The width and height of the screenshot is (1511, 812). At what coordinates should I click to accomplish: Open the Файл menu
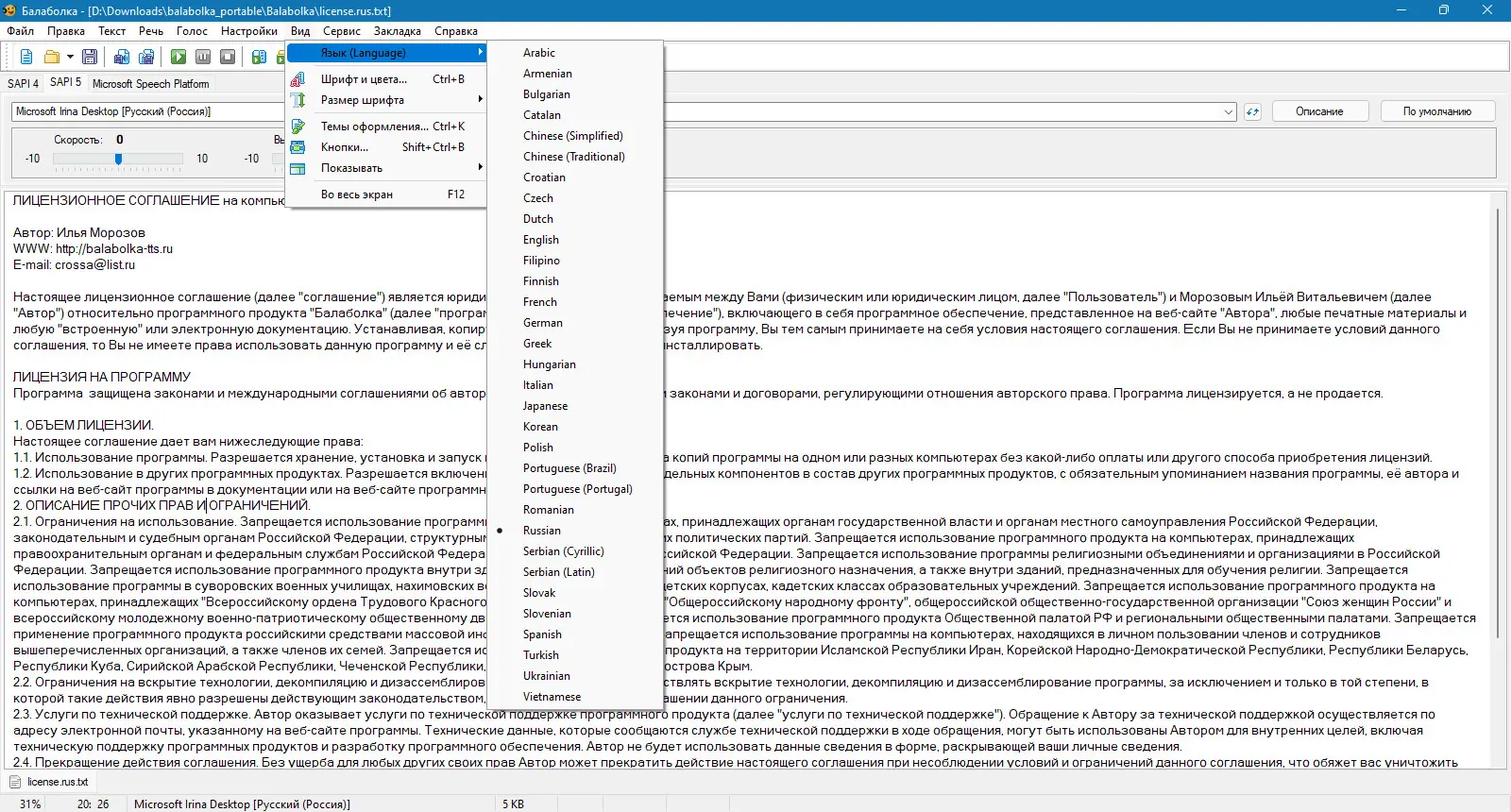[21, 31]
